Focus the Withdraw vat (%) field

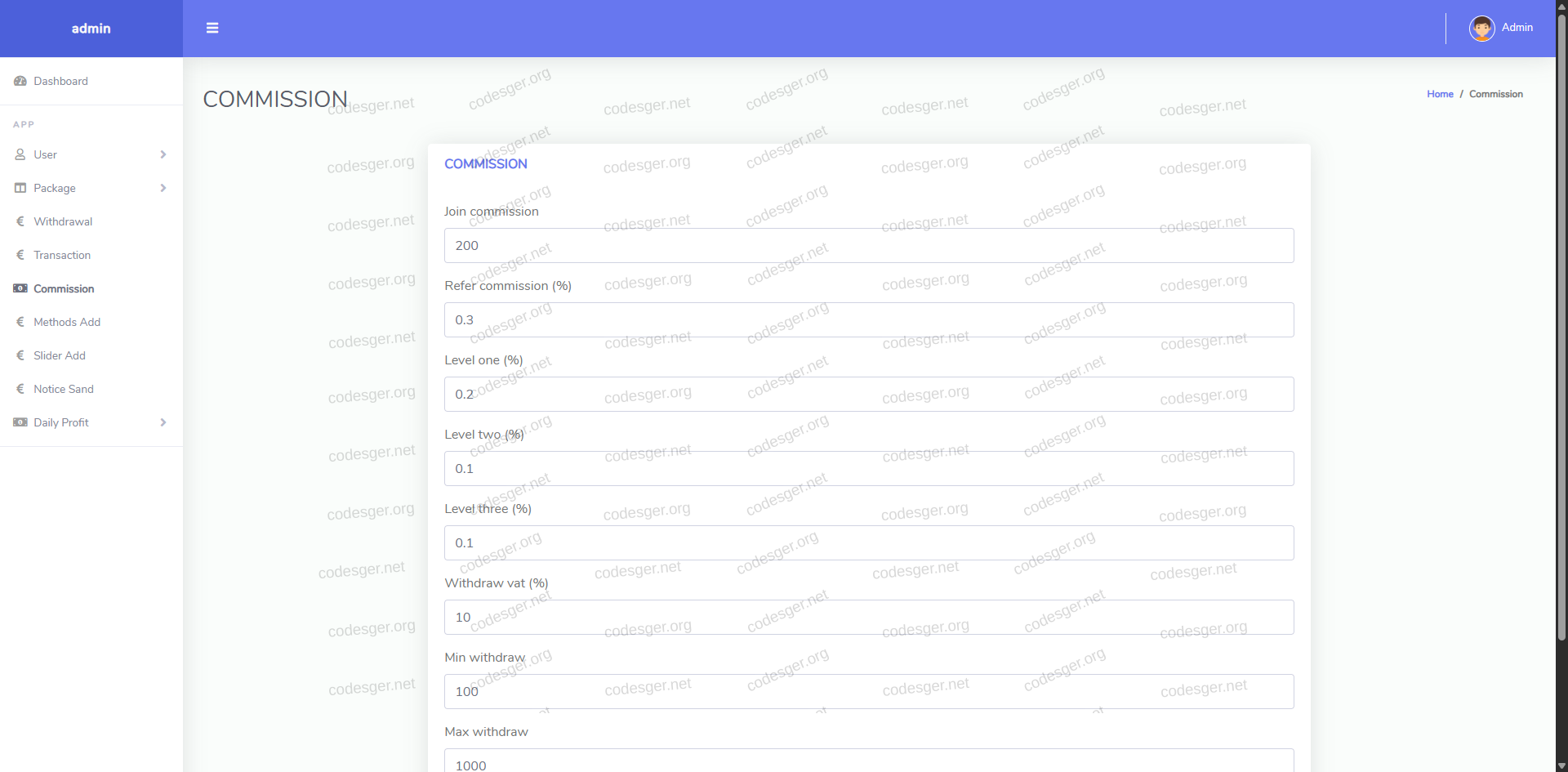(869, 617)
